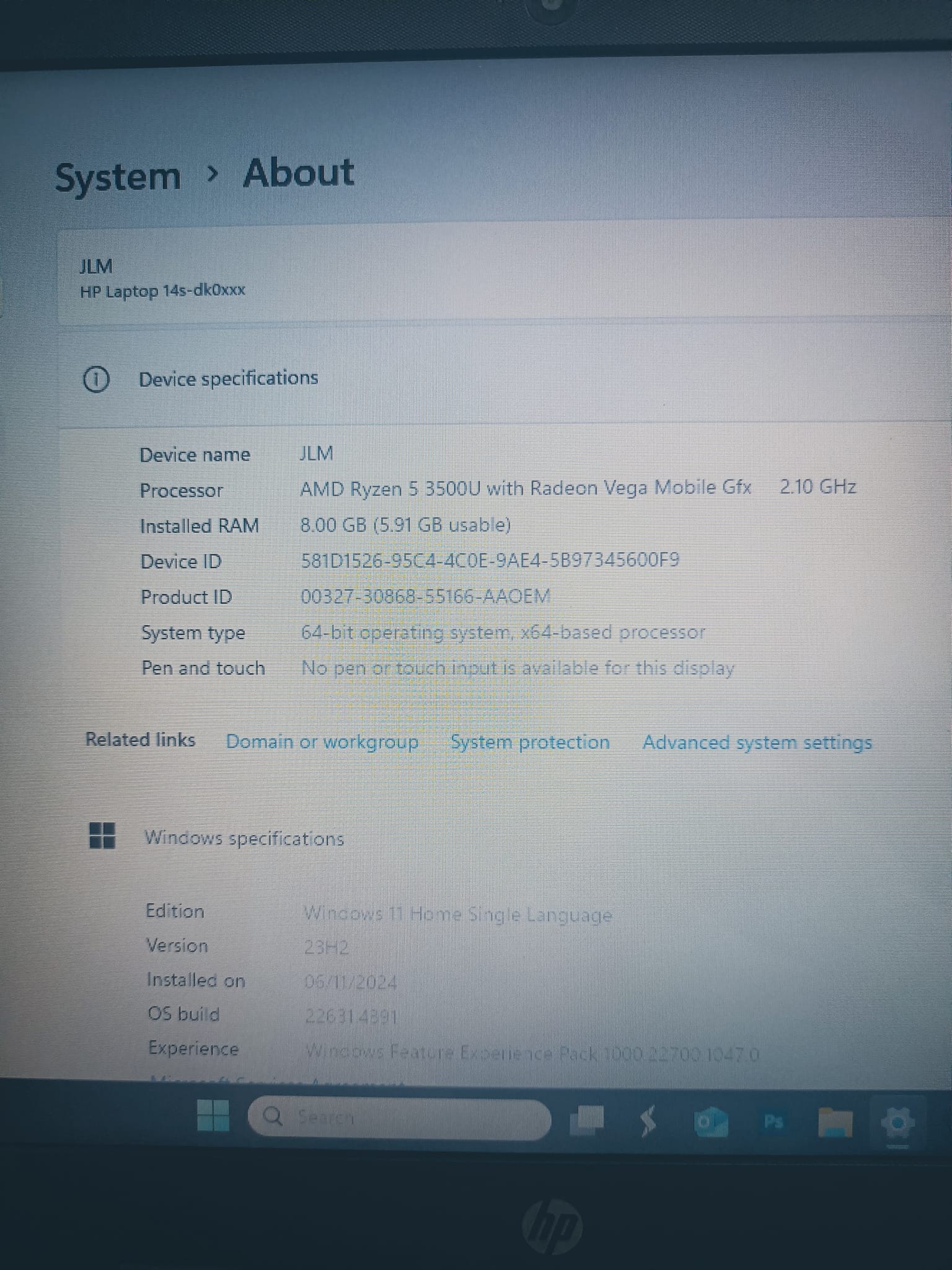
Task: Go back to System in breadcrumb
Action: [118, 177]
